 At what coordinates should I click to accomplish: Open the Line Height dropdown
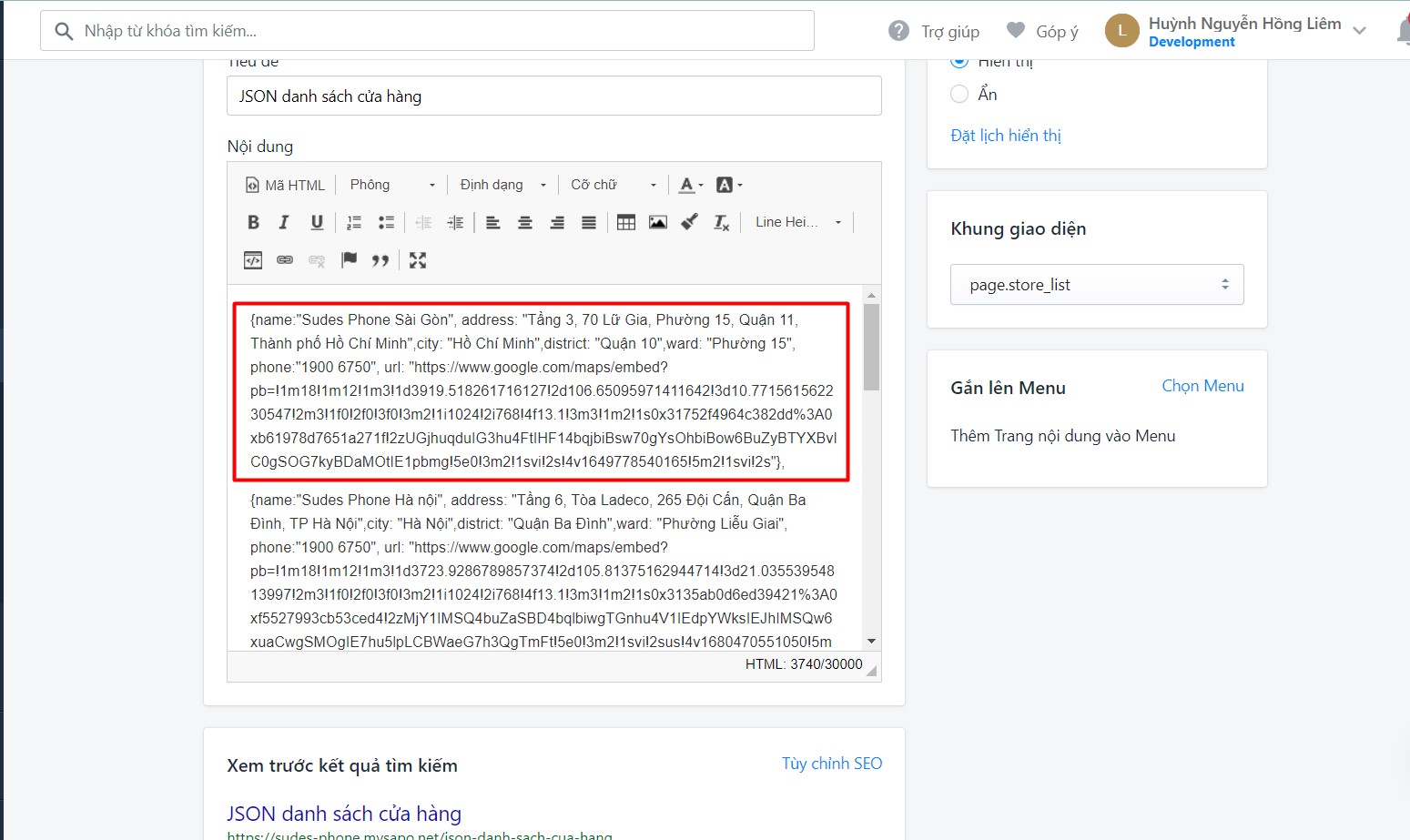coord(798,222)
